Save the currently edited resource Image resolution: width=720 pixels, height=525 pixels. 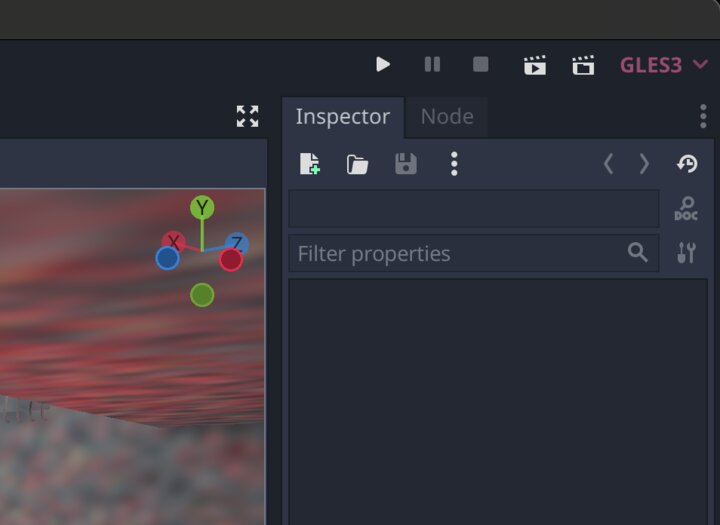click(406, 164)
